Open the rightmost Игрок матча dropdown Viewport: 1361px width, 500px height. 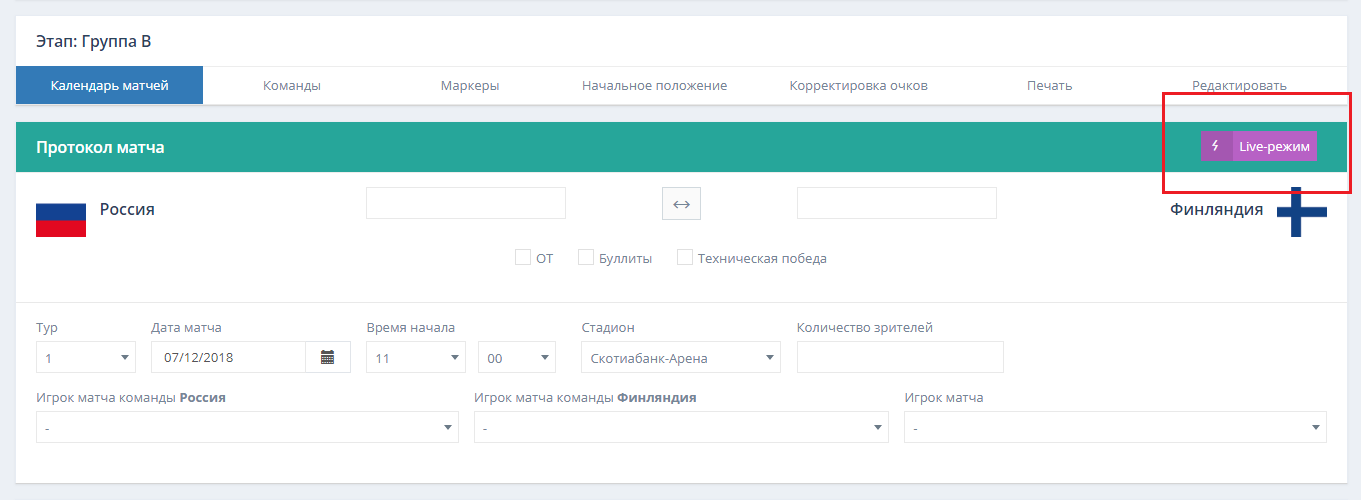1115,427
